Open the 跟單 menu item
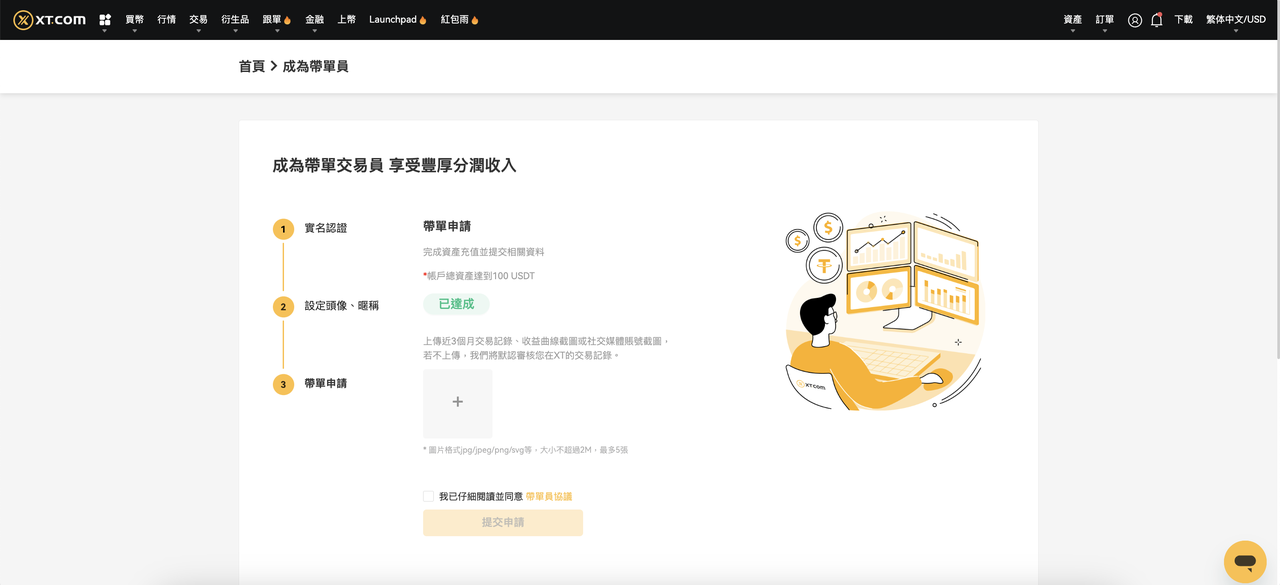The width and height of the screenshot is (1280, 585). point(276,20)
